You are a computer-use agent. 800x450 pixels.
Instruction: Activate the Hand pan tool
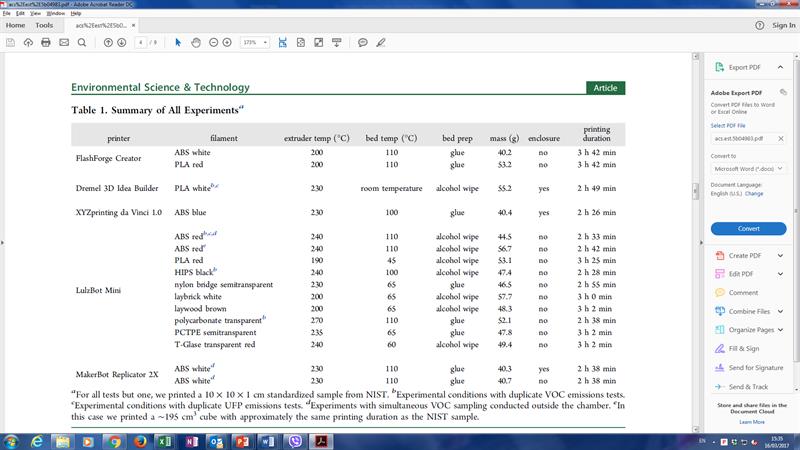click(x=196, y=43)
